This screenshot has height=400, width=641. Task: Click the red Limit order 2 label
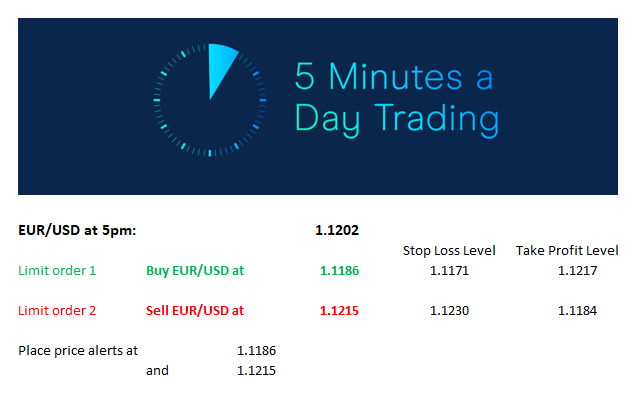pyautogui.click(x=57, y=310)
